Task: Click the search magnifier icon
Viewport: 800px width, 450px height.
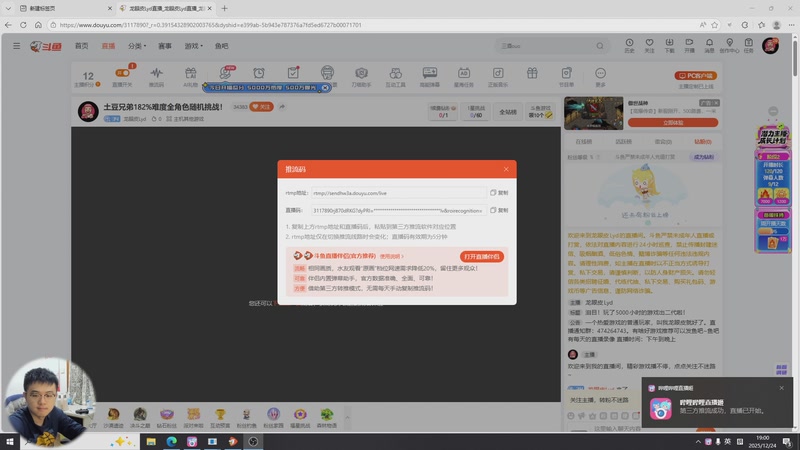Action: coord(600,46)
